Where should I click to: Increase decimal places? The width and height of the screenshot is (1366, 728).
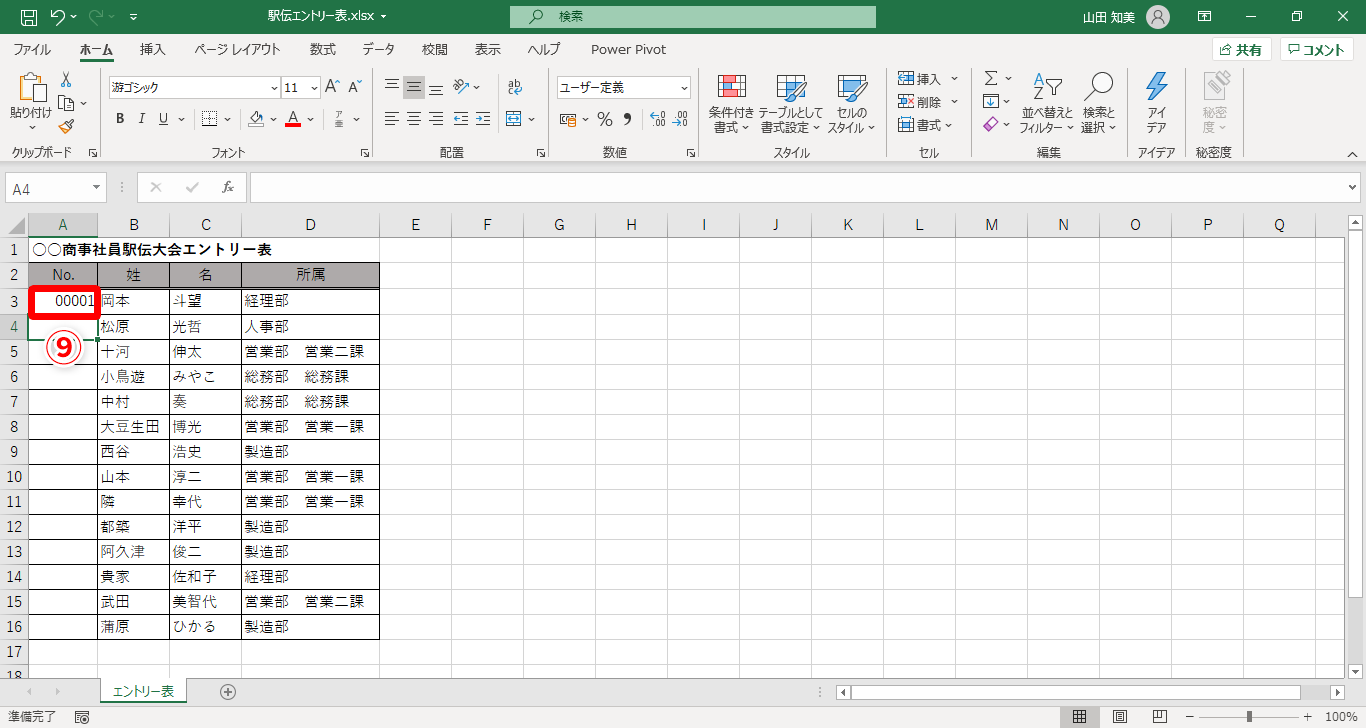(657, 119)
